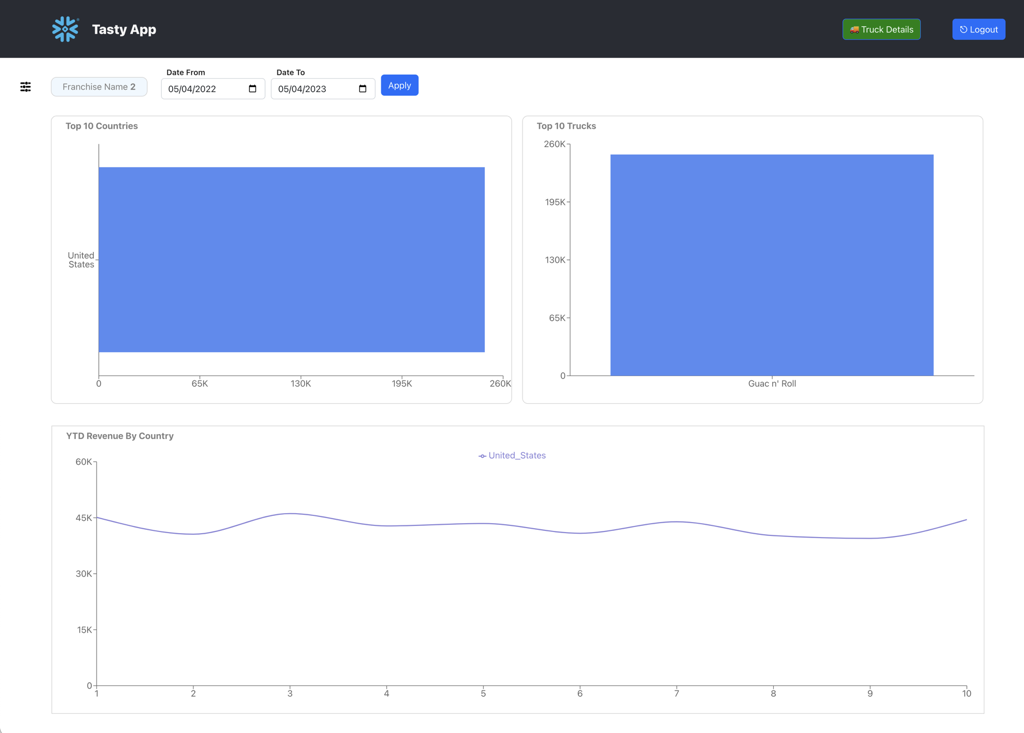Click the Top 10 Countries chart heading

[x=102, y=126]
